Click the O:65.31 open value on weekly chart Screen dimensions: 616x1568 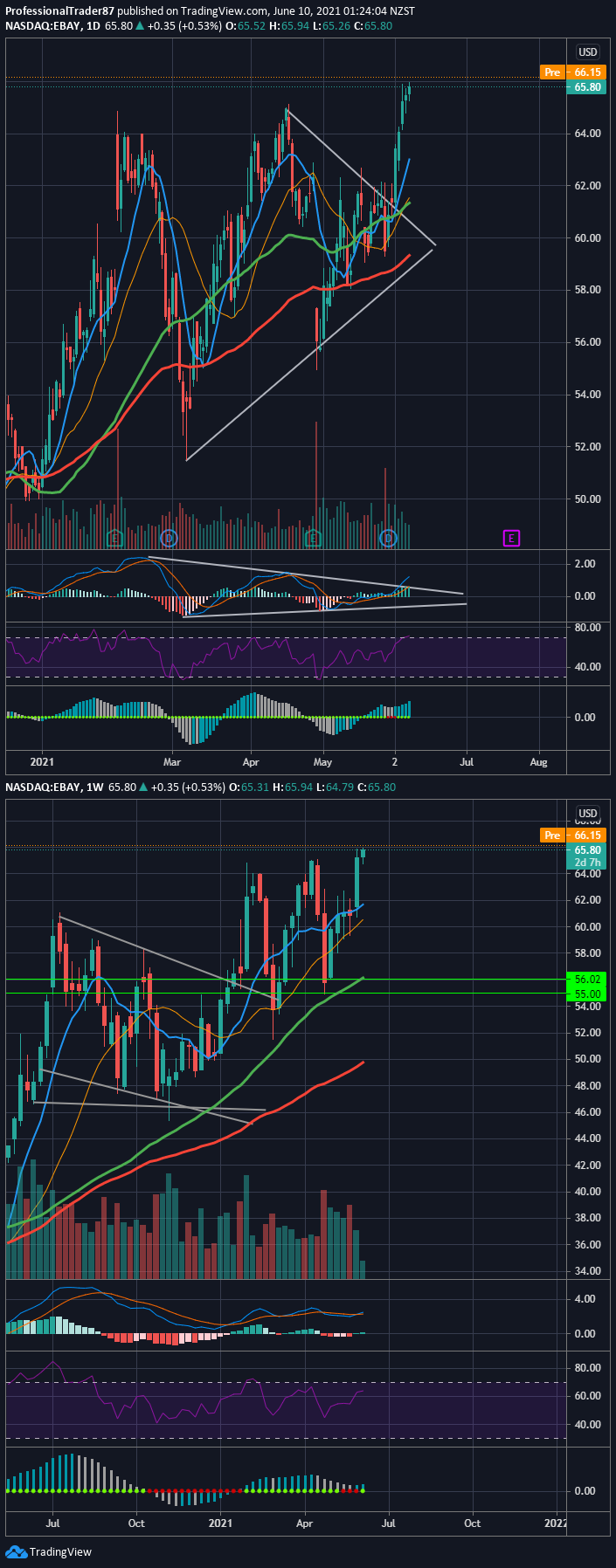[249, 787]
